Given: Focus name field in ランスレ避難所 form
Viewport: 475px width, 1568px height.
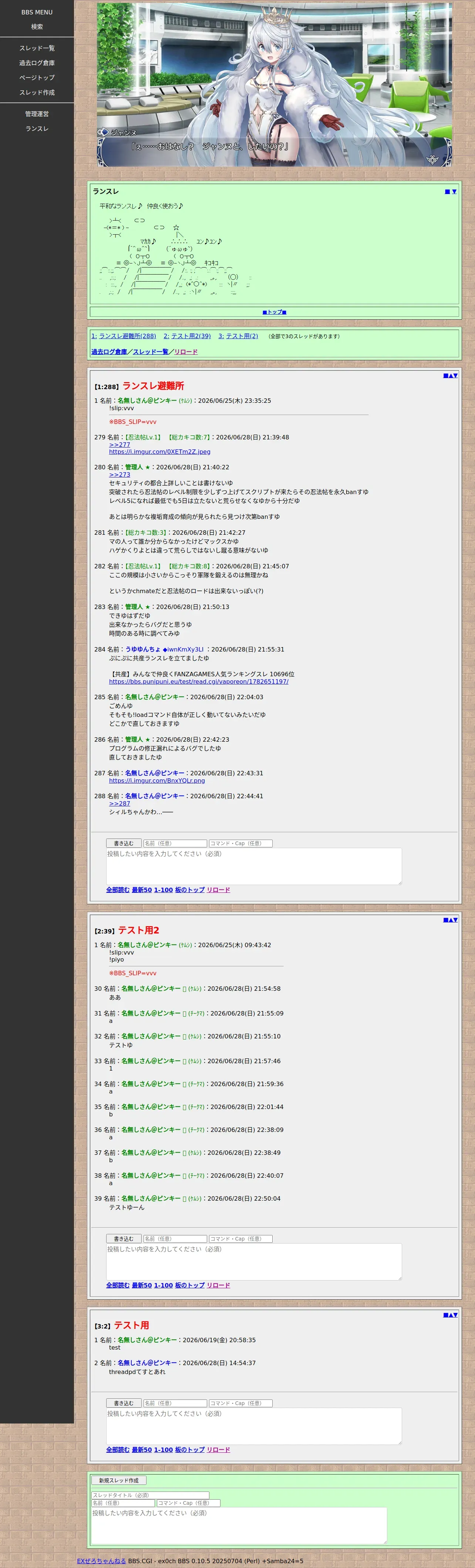Looking at the screenshot, I should [175, 844].
